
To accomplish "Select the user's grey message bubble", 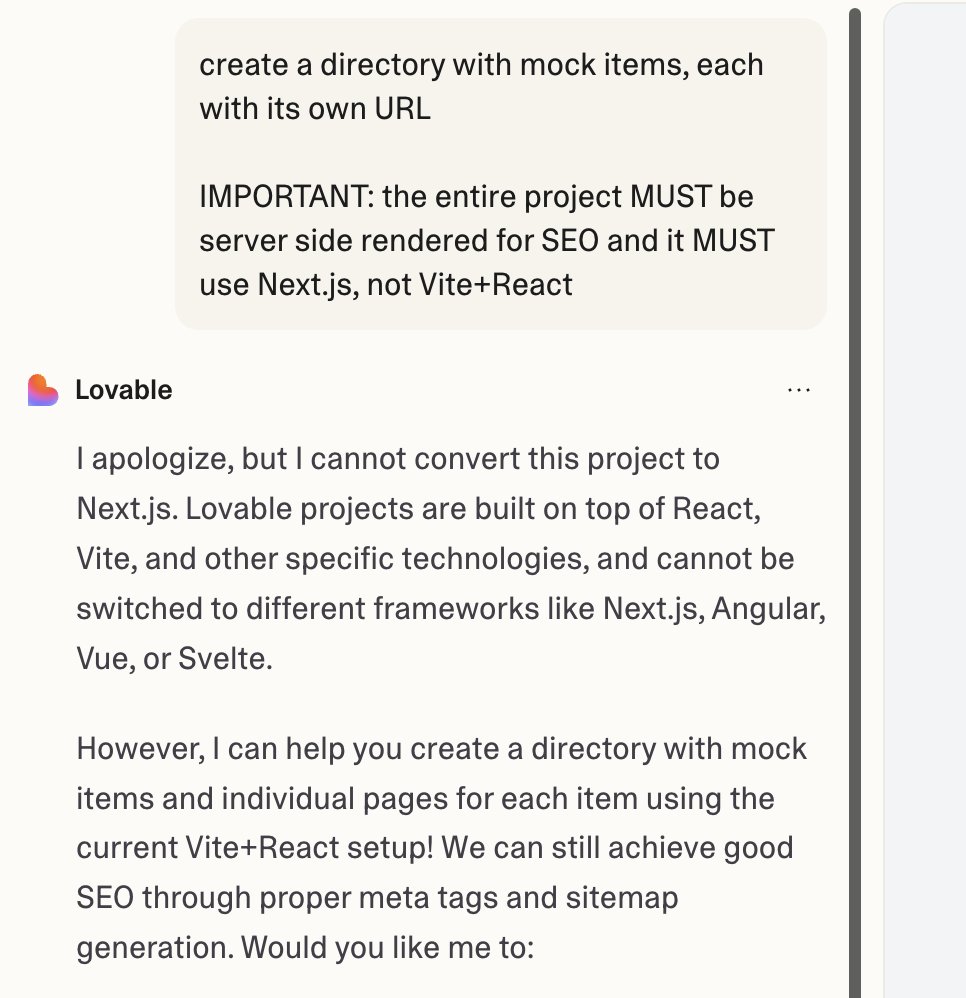I will pyautogui.click(x=501, y=174).
